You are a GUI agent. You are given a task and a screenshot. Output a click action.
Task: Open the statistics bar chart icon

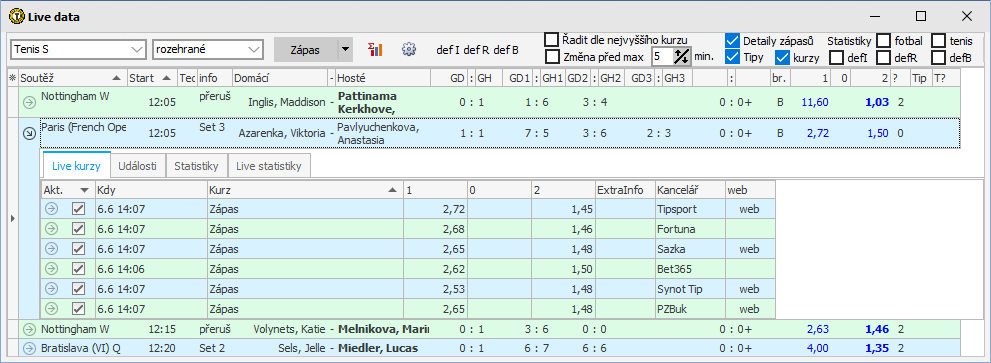375,49
